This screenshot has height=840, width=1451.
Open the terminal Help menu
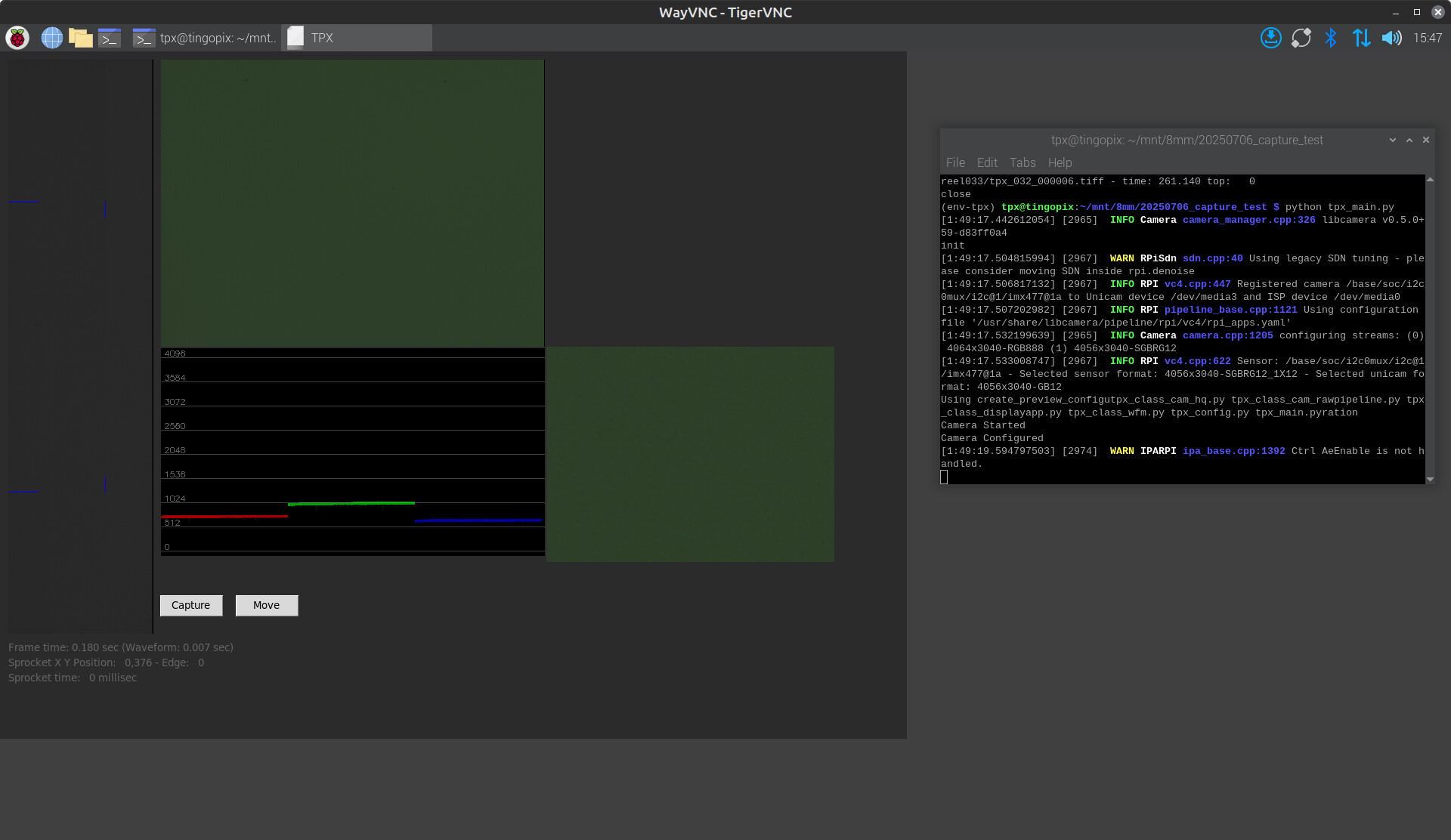[1060, 162]
